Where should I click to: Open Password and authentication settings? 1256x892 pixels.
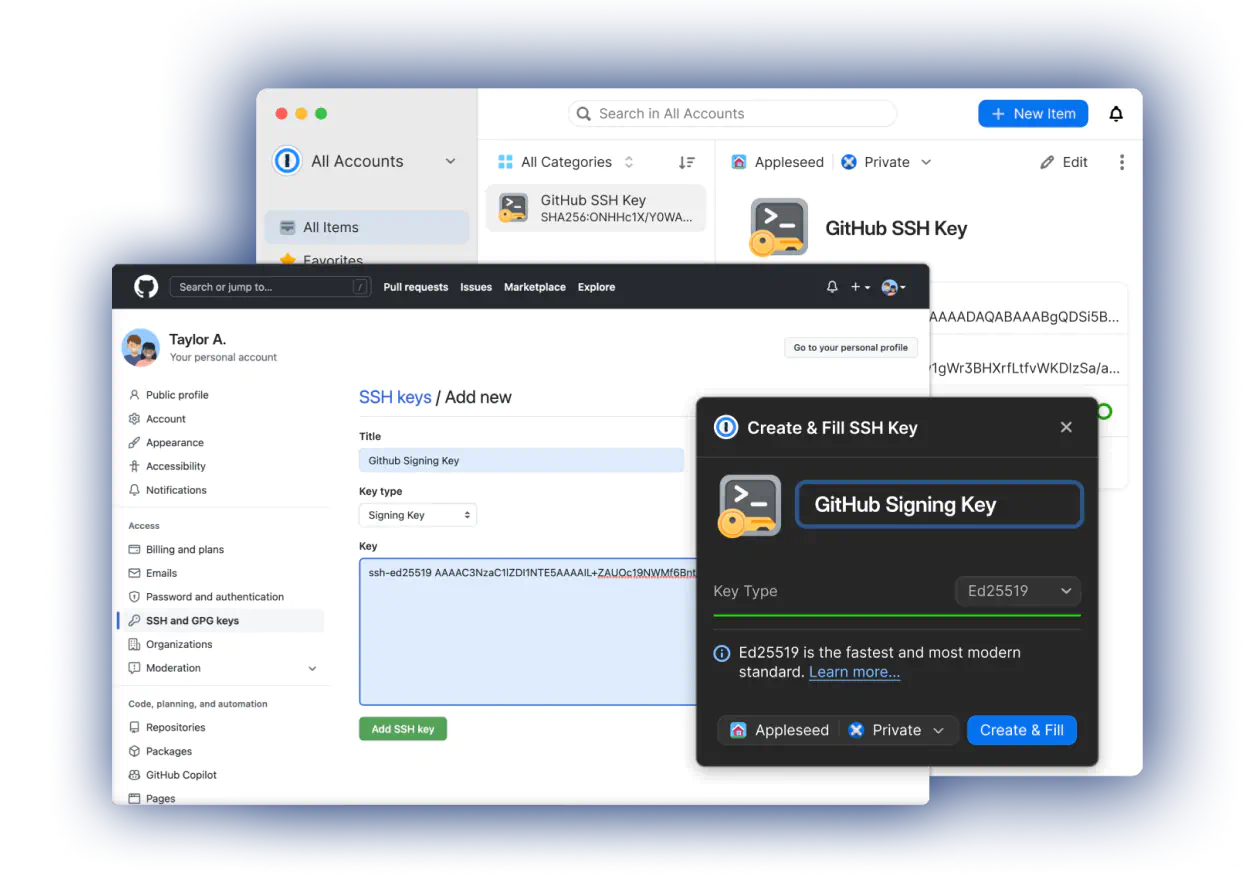206,597
